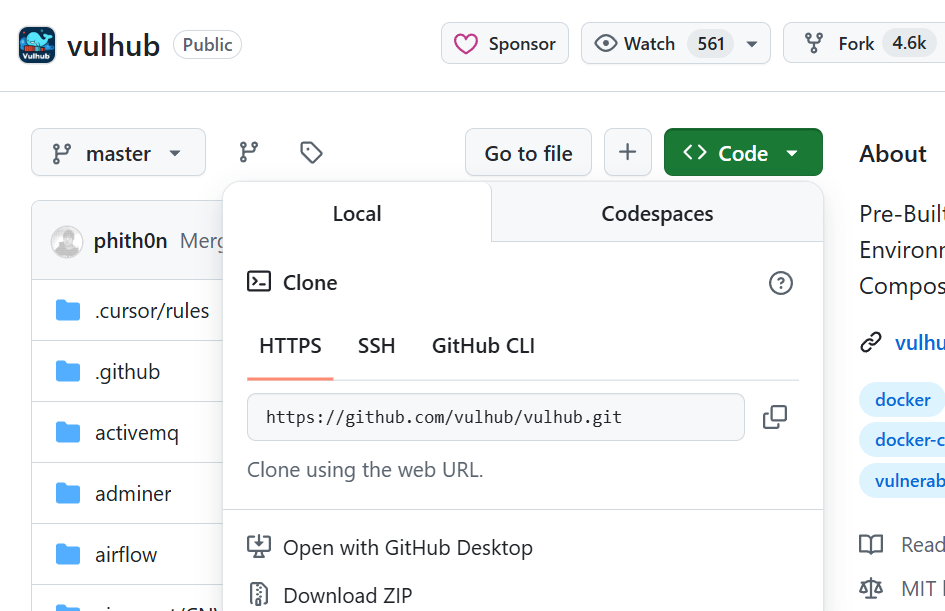945x611 pixels.
Task: Click Open with GitHub Desktop
Action: 408,547
